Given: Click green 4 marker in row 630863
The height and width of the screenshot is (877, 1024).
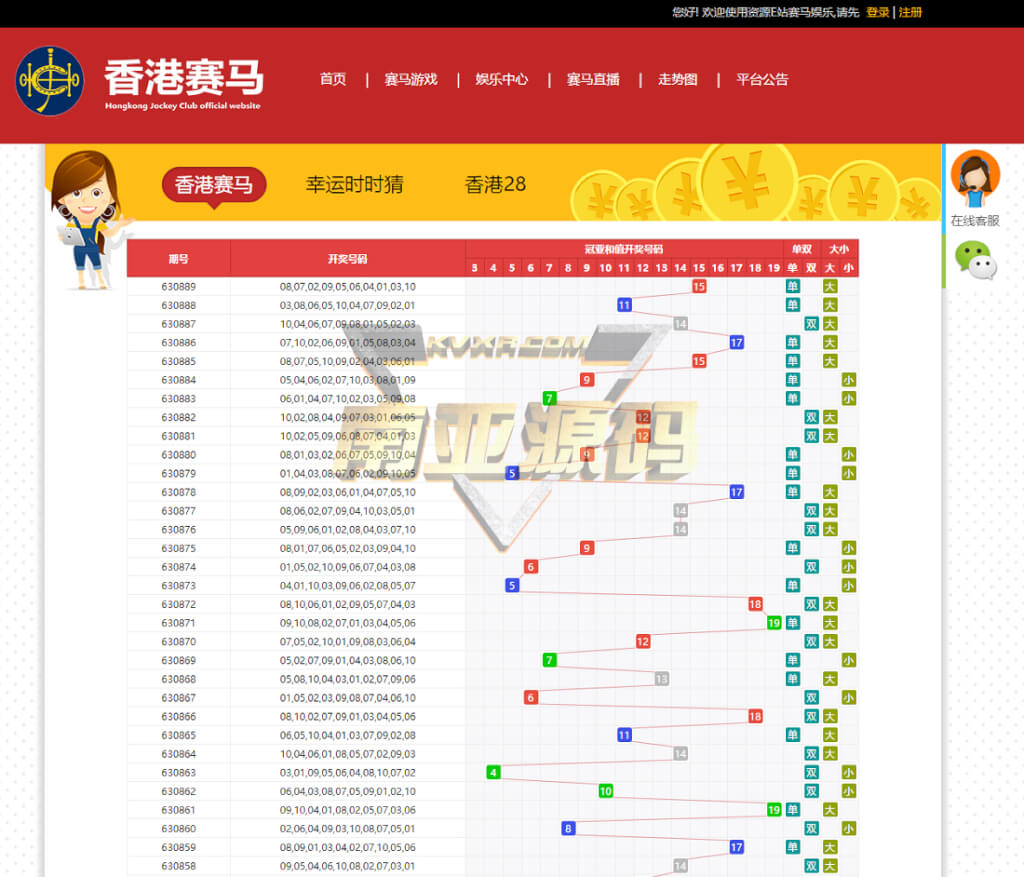Looking at the screenshot, I should point(493,773).
